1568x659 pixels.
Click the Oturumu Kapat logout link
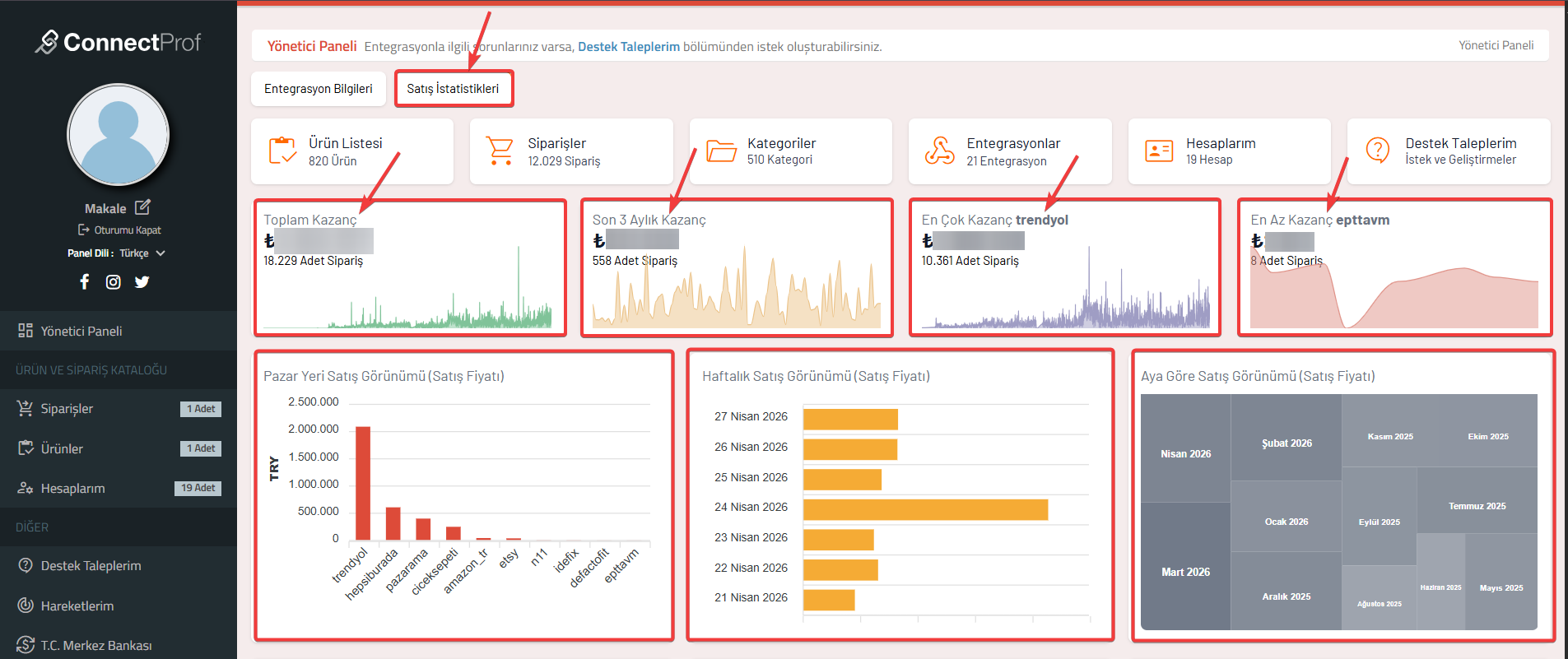pos(120,230)
